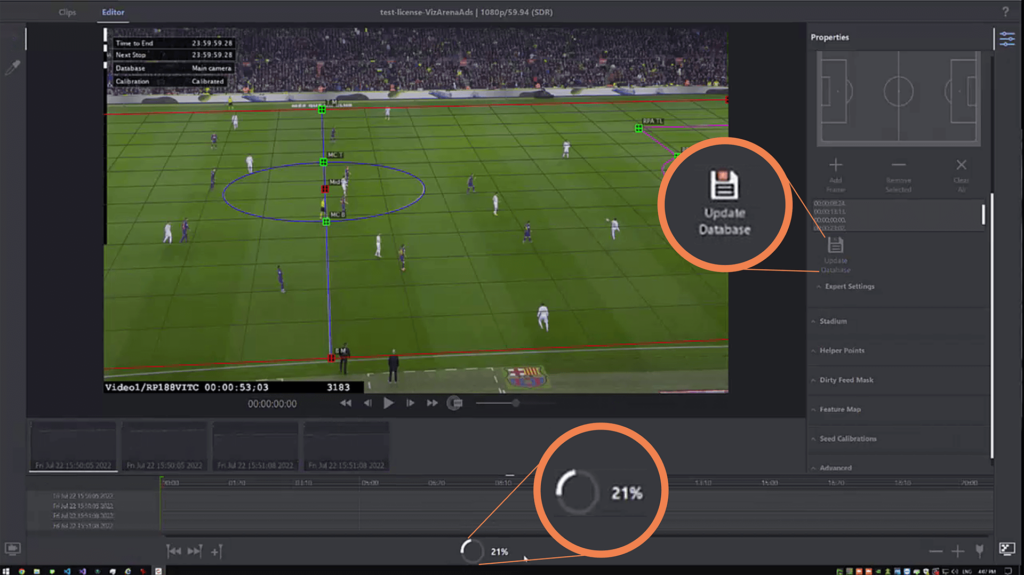Viewport: 1024px width, 575px height.
Task: Click the monitor icon at bottom left
Action: (13, 549)
